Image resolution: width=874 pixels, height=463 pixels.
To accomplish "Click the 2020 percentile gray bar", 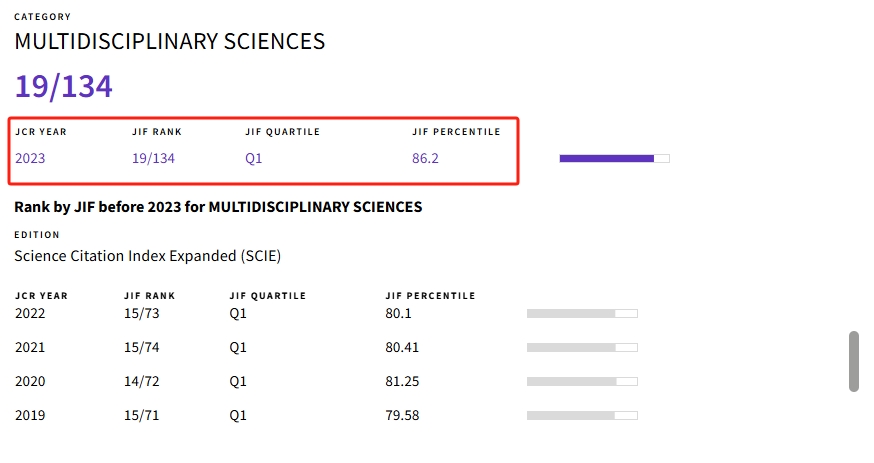I will 582,382.
